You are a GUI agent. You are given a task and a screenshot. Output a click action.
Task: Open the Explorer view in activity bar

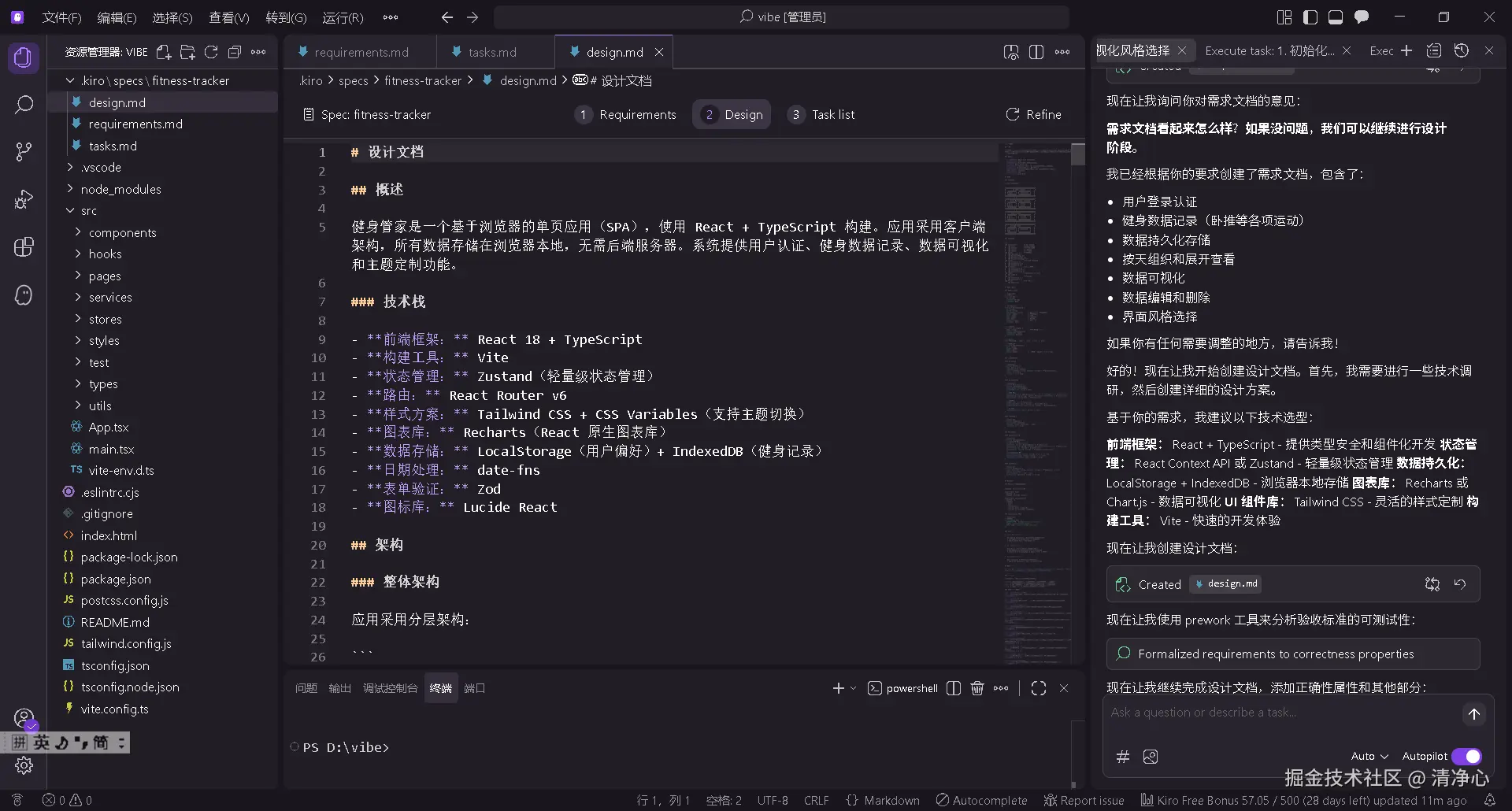click(24, 57)
